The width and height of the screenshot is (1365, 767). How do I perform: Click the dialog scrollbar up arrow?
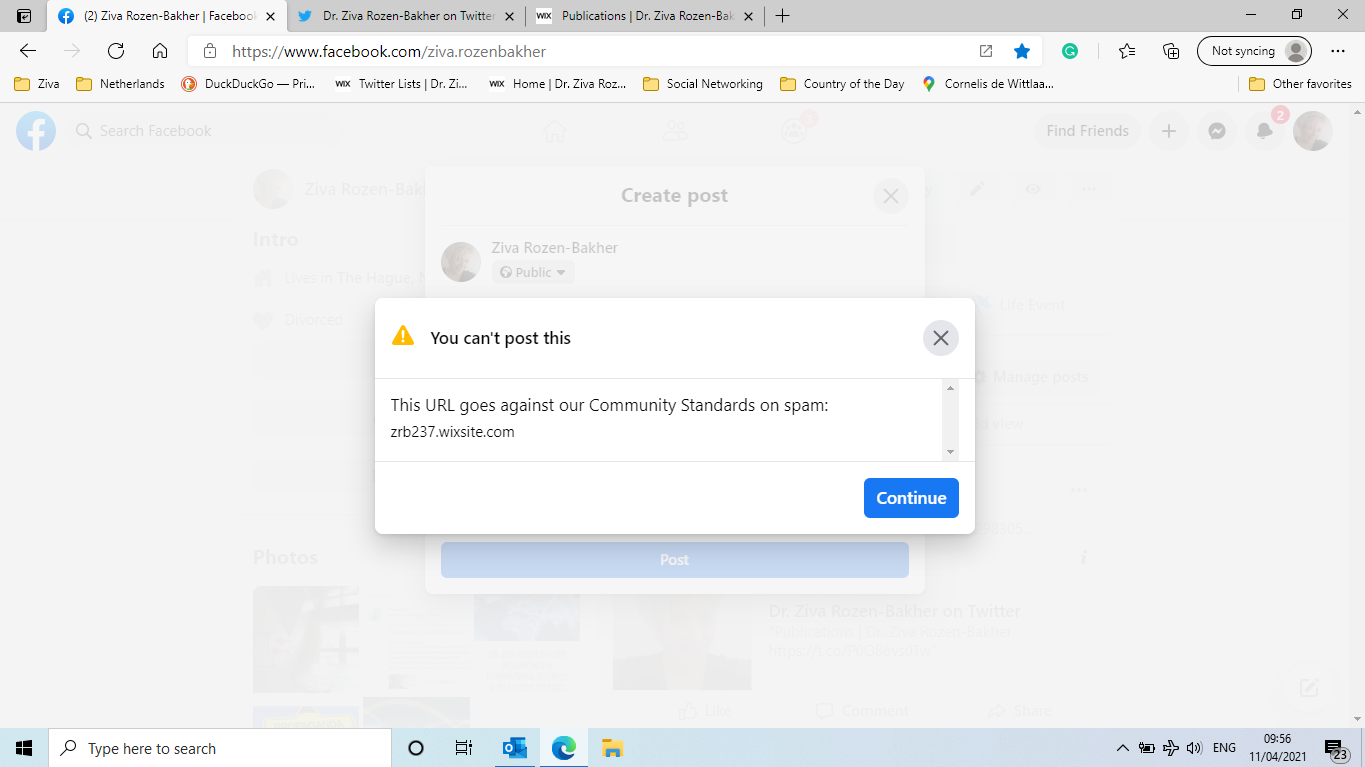(x=950, y=388)
